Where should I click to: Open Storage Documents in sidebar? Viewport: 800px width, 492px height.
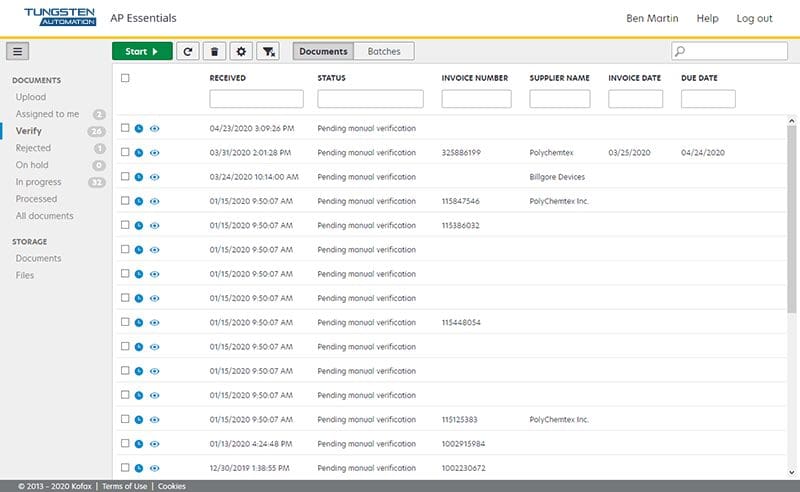pos(38,258)
